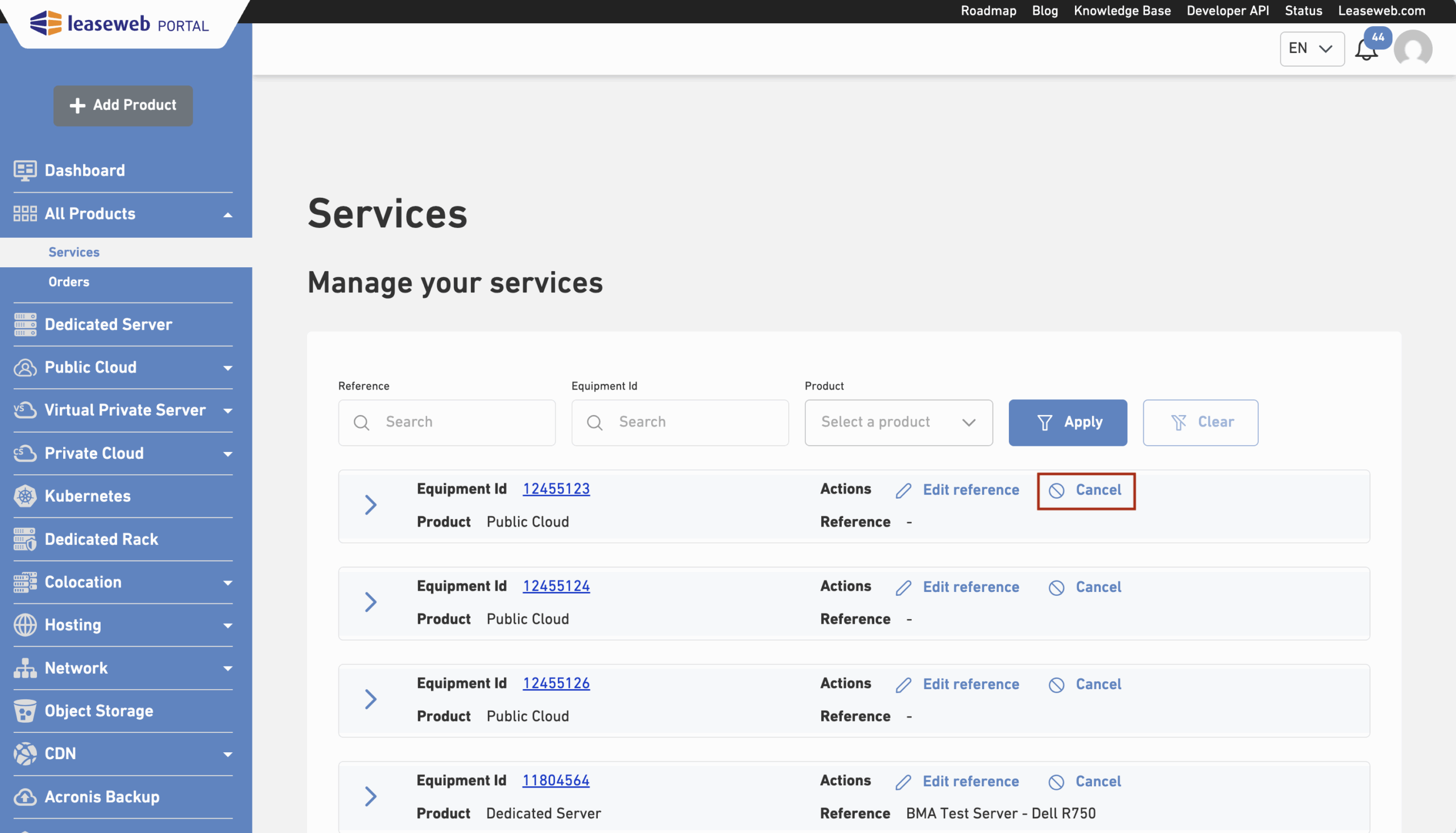This screenshot has width=1456, height=833.
Task: Expand the Public Cloud submenu arrow
Action: pos(227,368)
